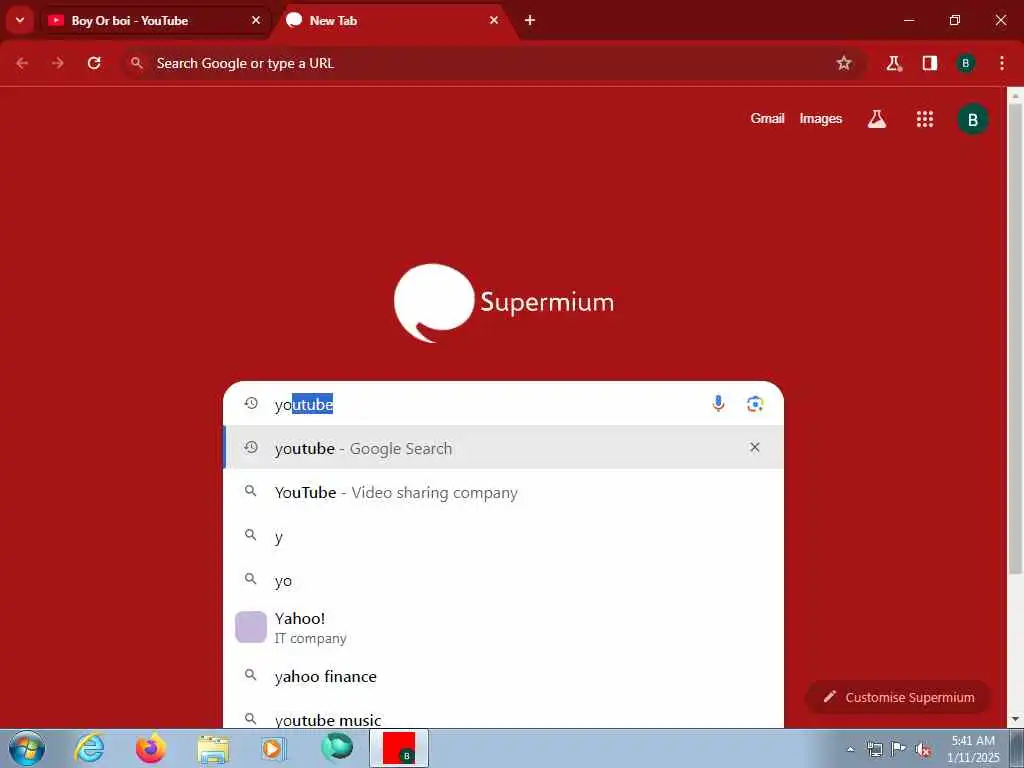The height and width of the screenshot is (768, 1024).
Task: Bookmark this page with the star icon
Action: pos(844,63)
